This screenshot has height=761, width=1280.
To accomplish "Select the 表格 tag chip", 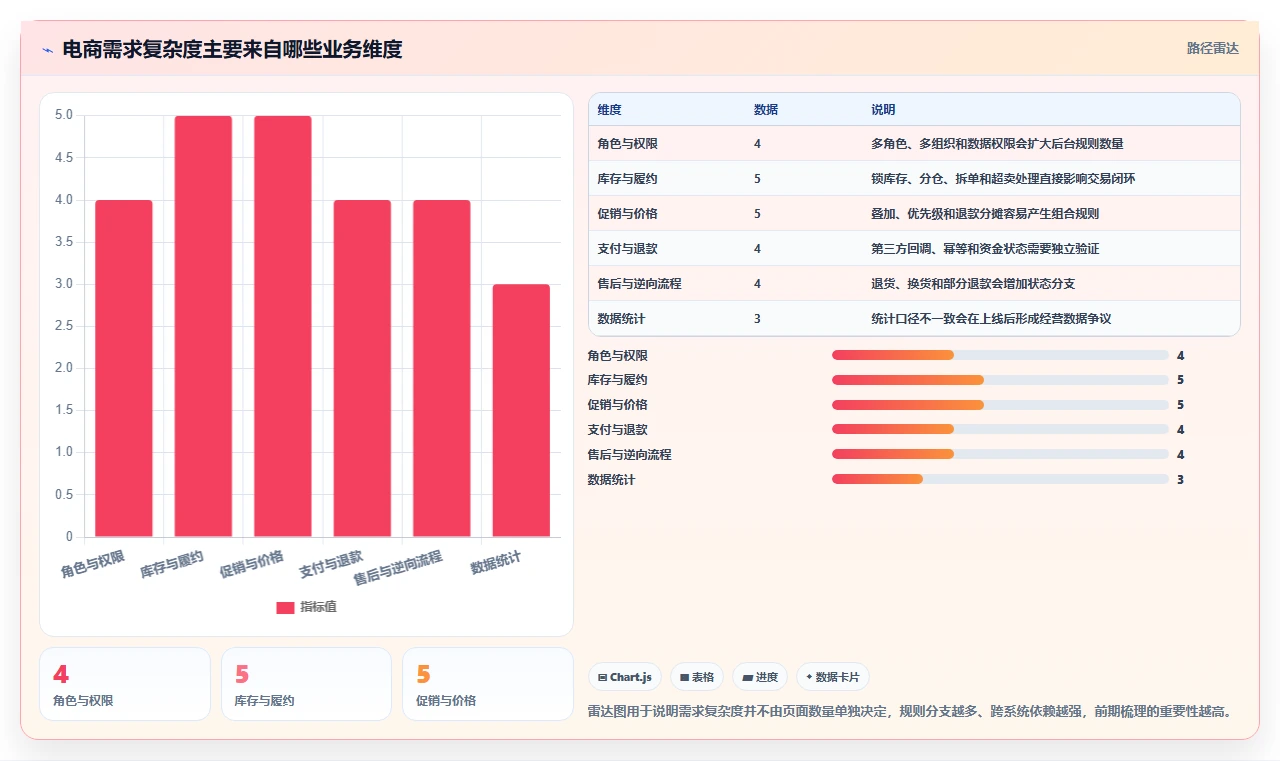I will (x=697, y=677).
